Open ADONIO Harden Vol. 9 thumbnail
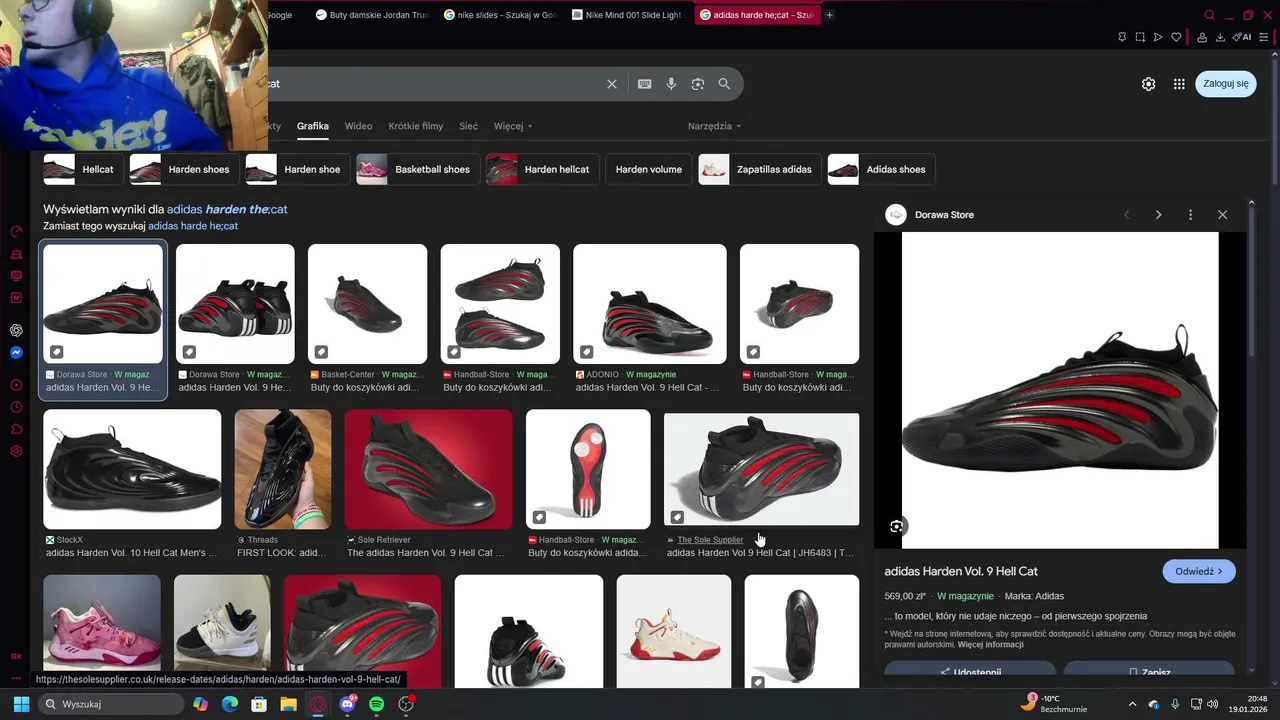The image size is (1280, 720). click(650, 304)
